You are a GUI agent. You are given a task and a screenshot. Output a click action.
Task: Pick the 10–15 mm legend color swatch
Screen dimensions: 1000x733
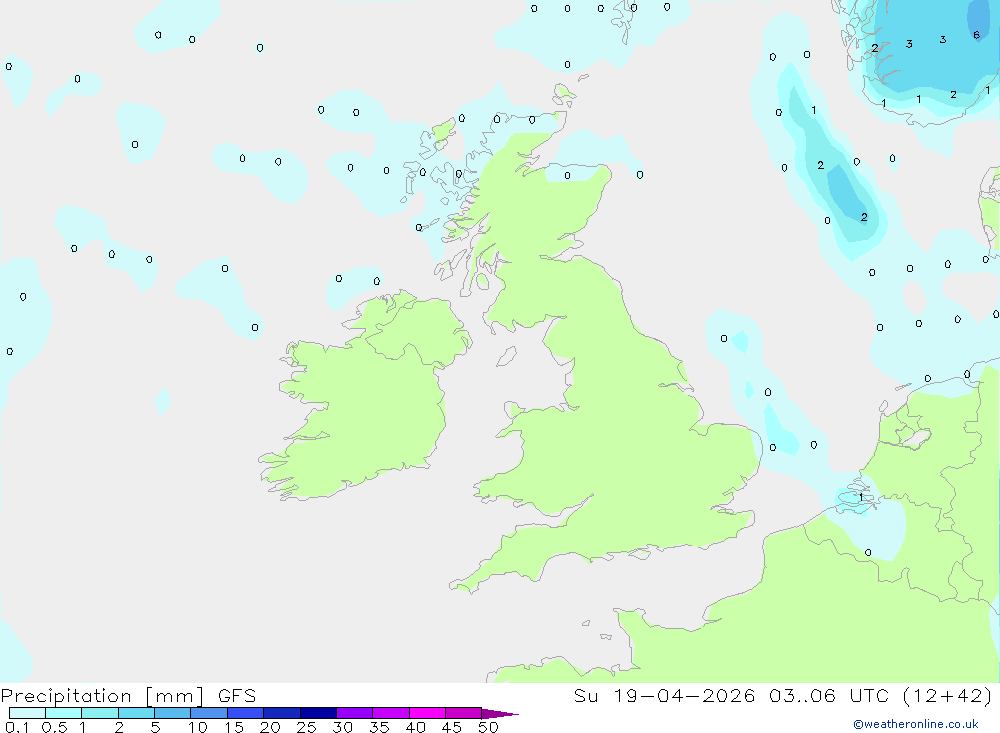(209, 713)
